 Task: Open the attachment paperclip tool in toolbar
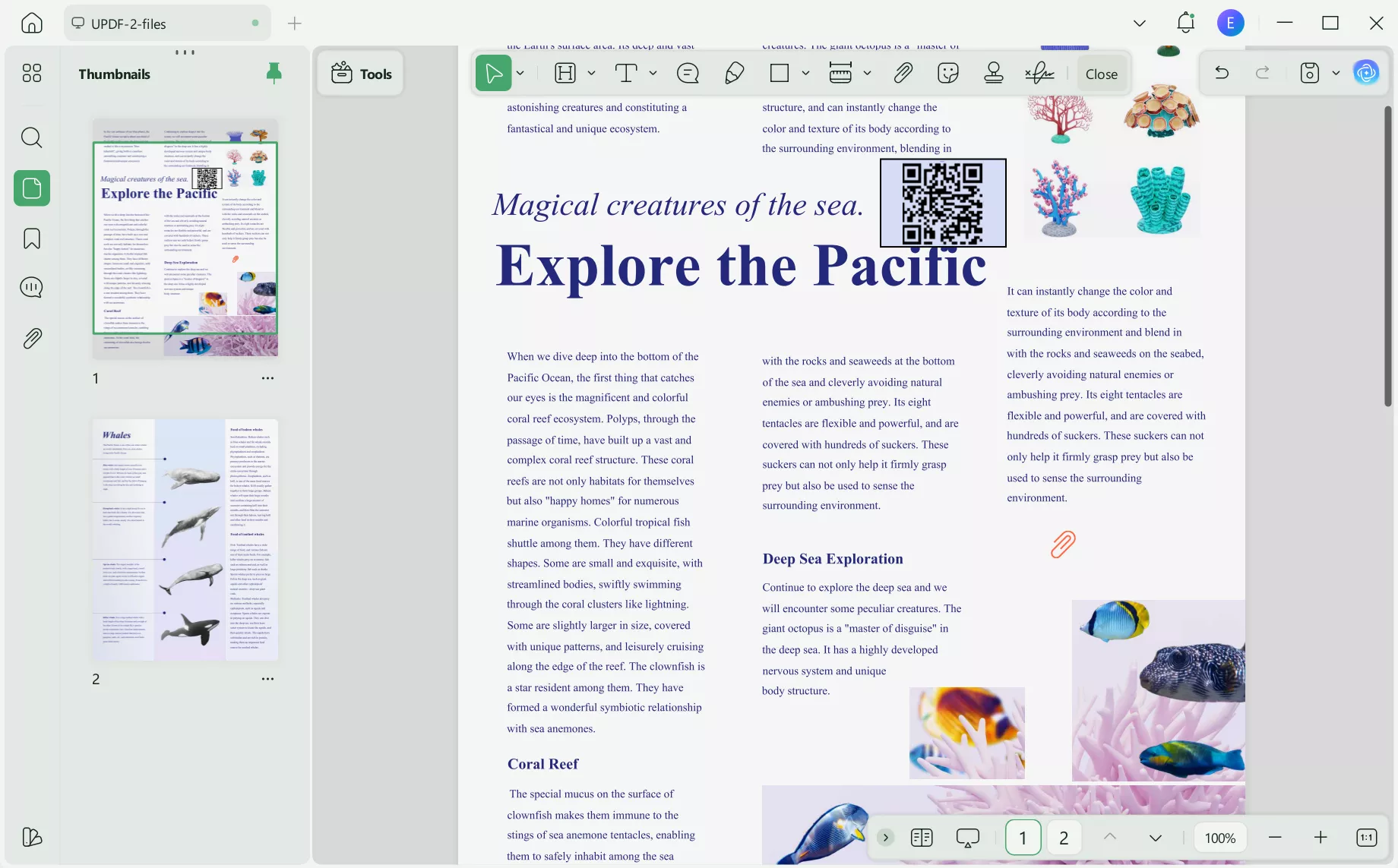click(x=903, y=74)
